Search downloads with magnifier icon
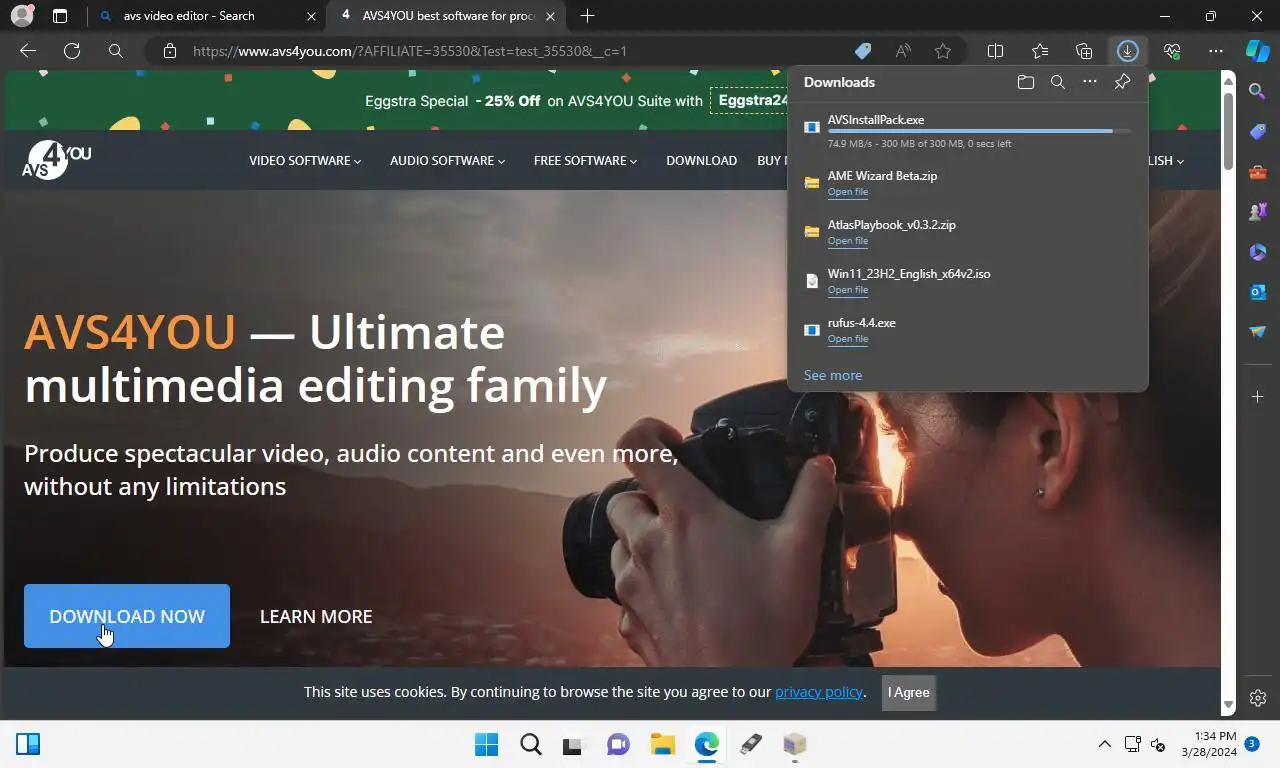This screenshot has height=768, width=1280. point(1058,82)
